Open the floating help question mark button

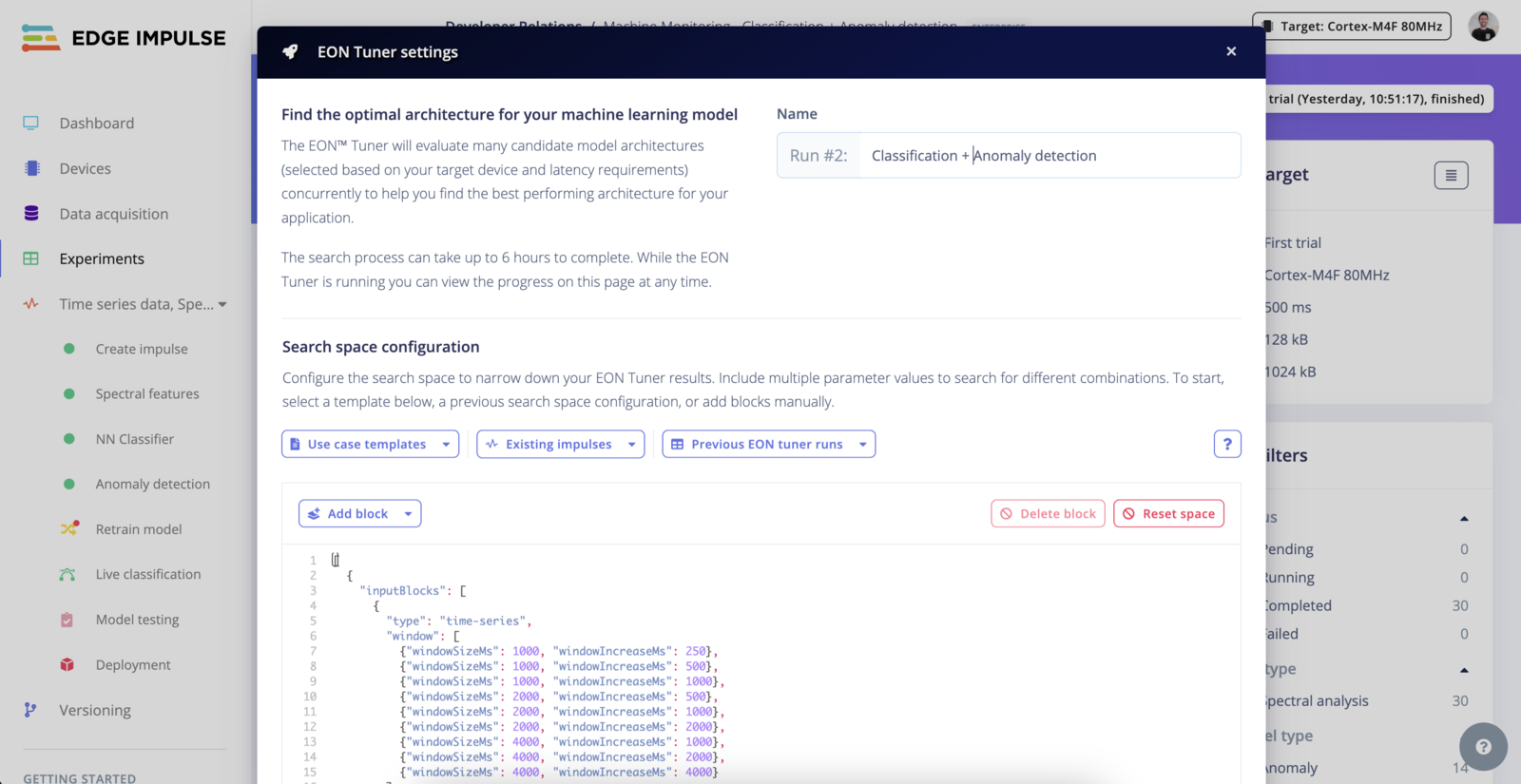pyautogui.click(x=1483, y=746)
